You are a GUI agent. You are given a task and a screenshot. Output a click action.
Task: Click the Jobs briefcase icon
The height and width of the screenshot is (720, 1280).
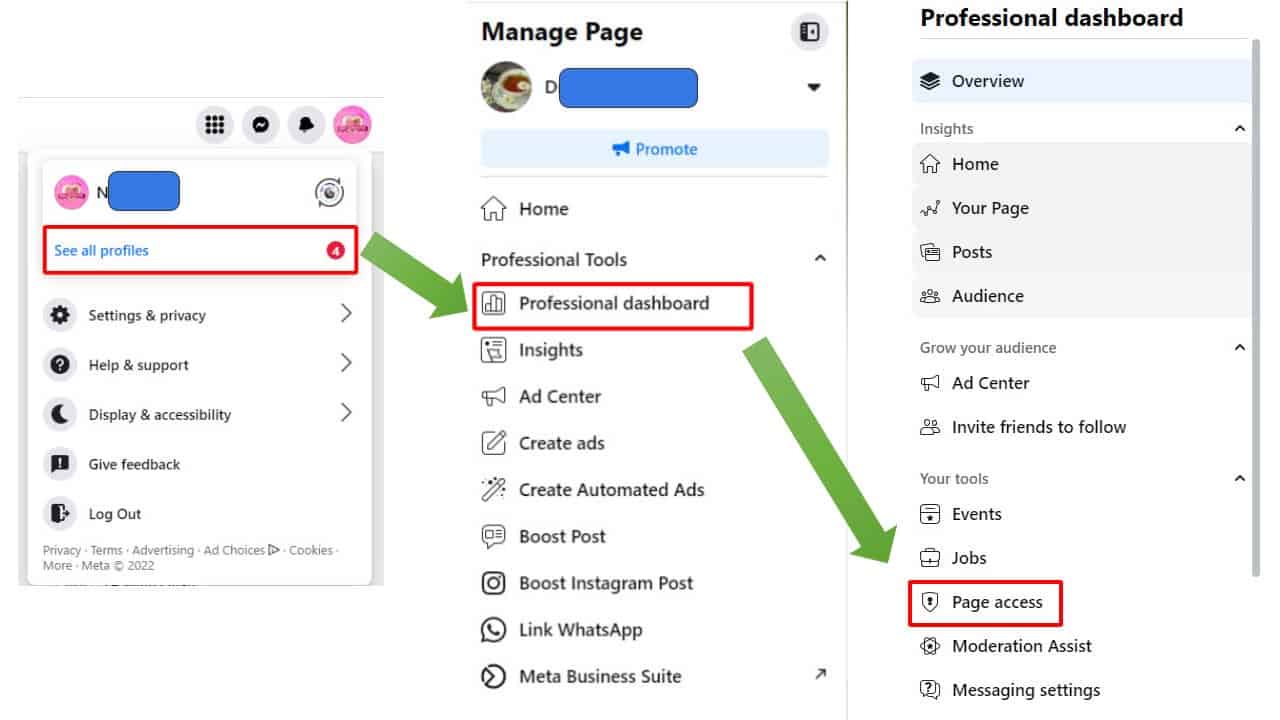point(930,558)
